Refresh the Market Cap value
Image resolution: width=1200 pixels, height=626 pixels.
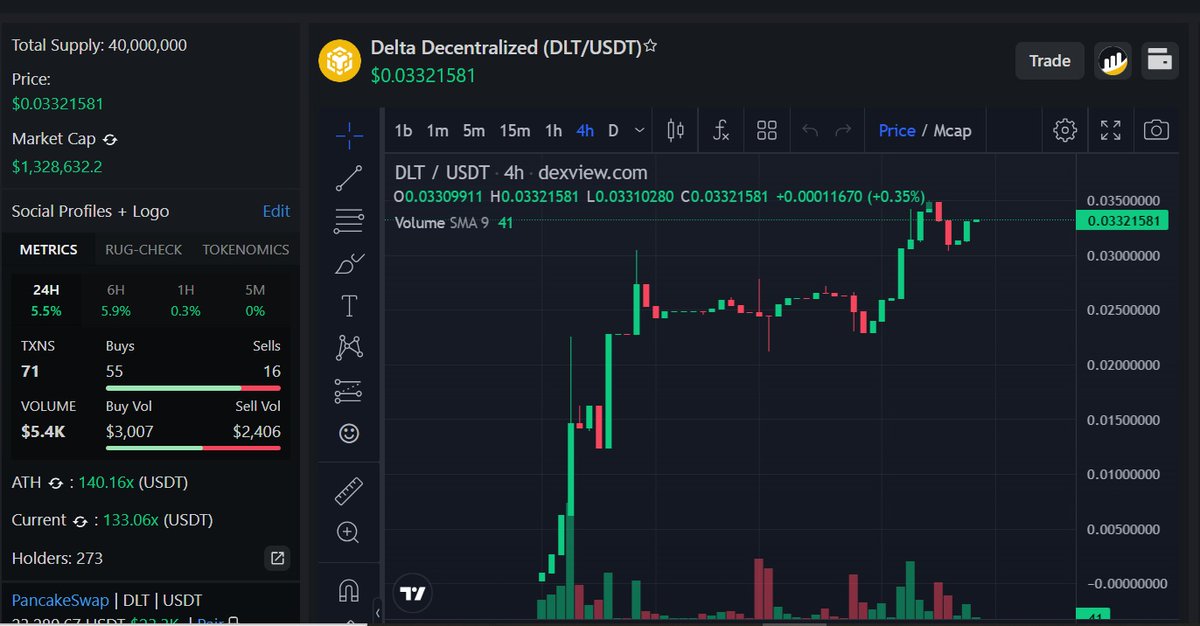[110, 140]
